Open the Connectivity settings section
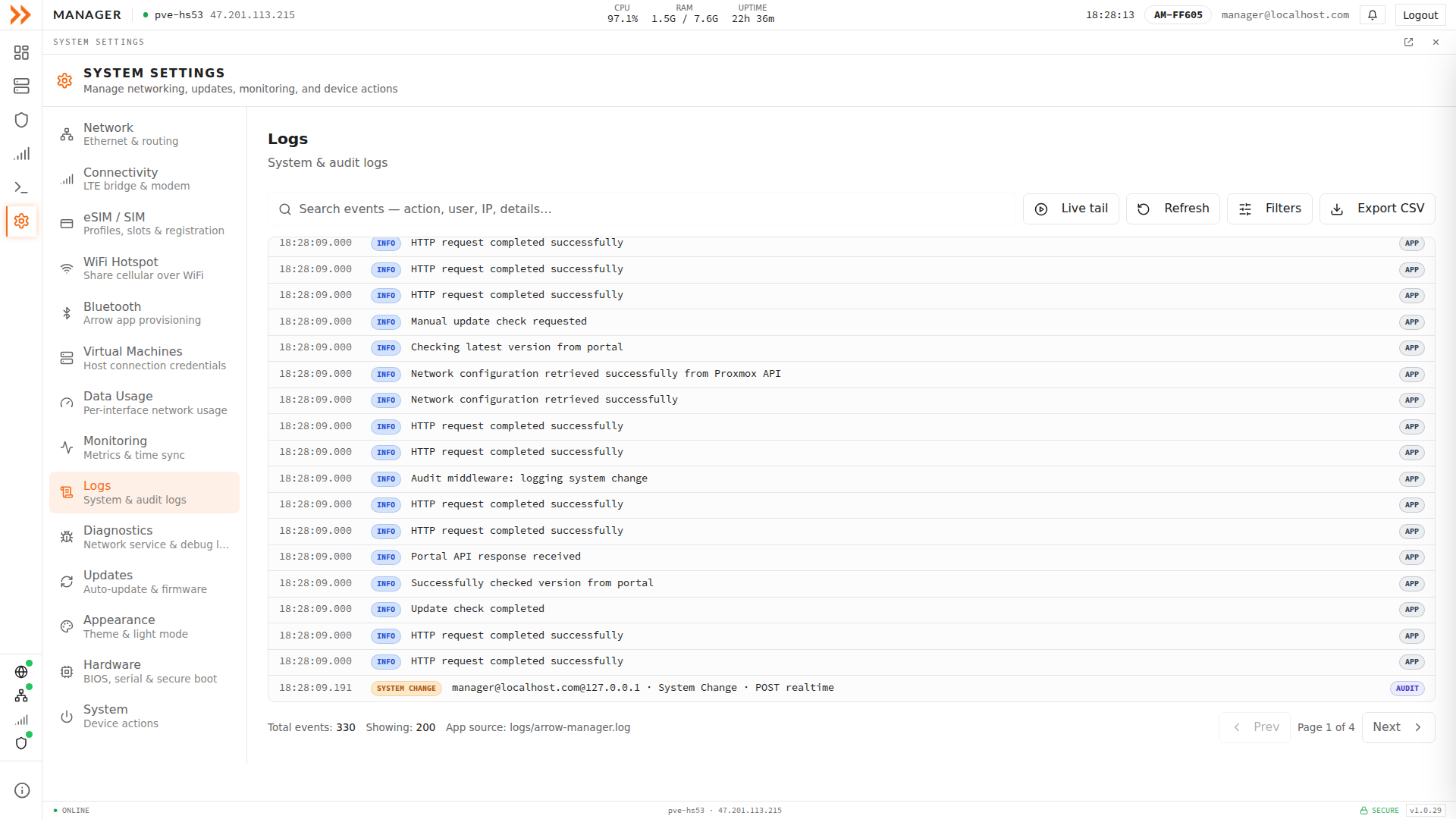Image resolution: width=1456 pixels, height=819 pixels. [144, 179]
